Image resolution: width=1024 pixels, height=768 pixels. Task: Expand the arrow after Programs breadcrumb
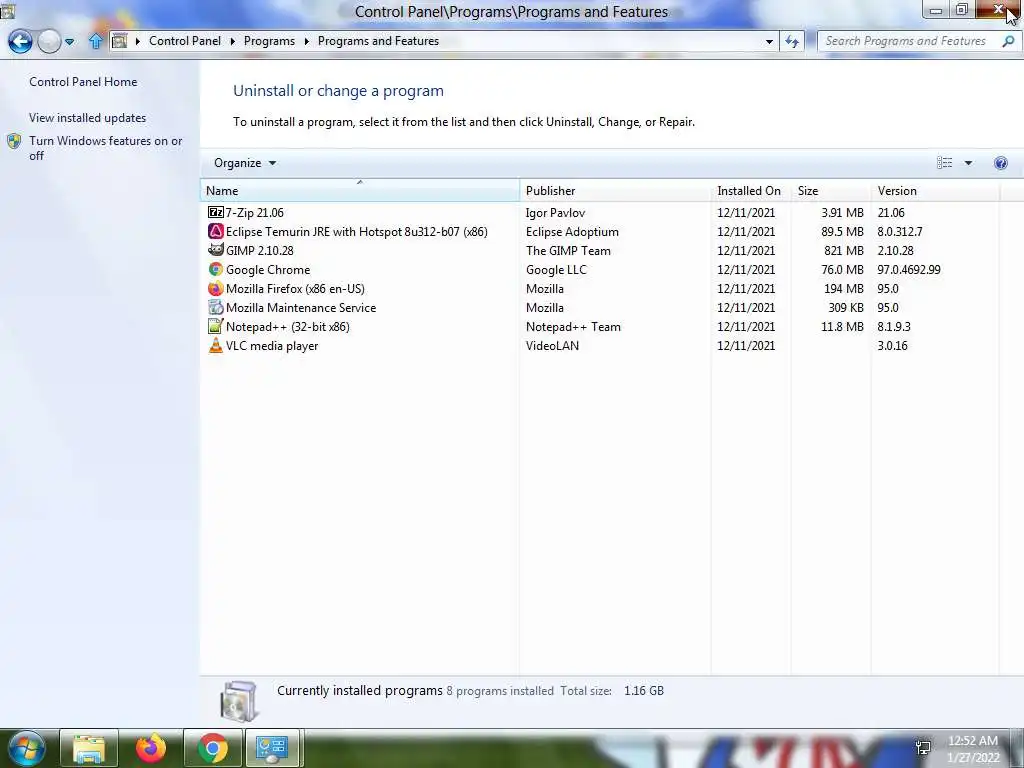coord(306,41)
